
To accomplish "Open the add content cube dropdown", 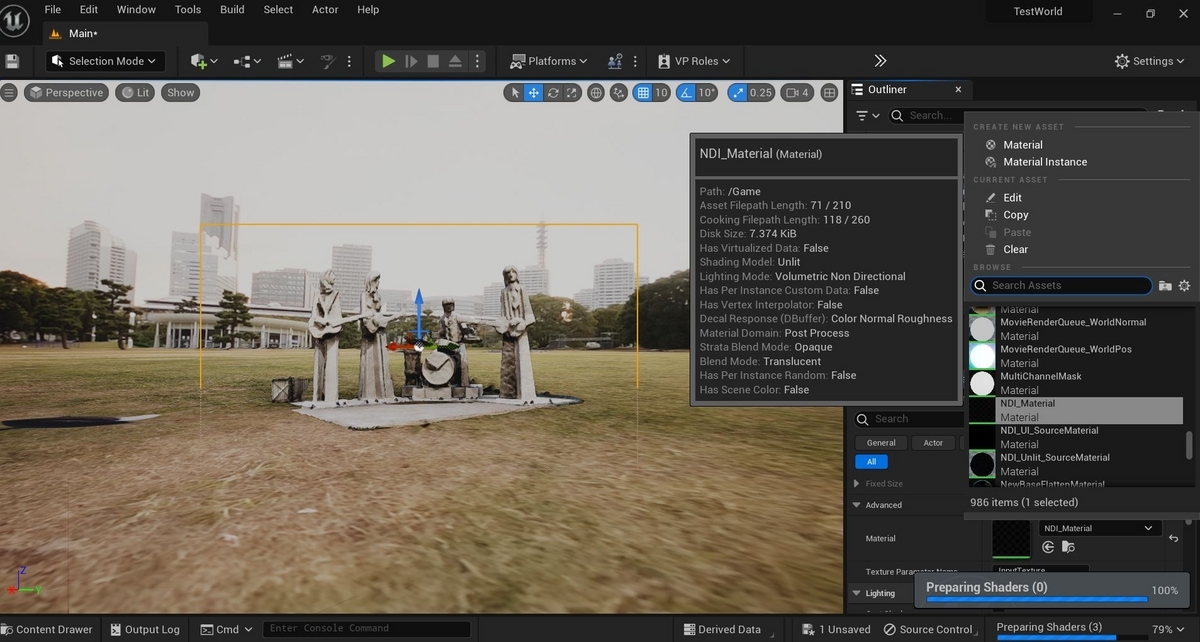I will point(203,61).
